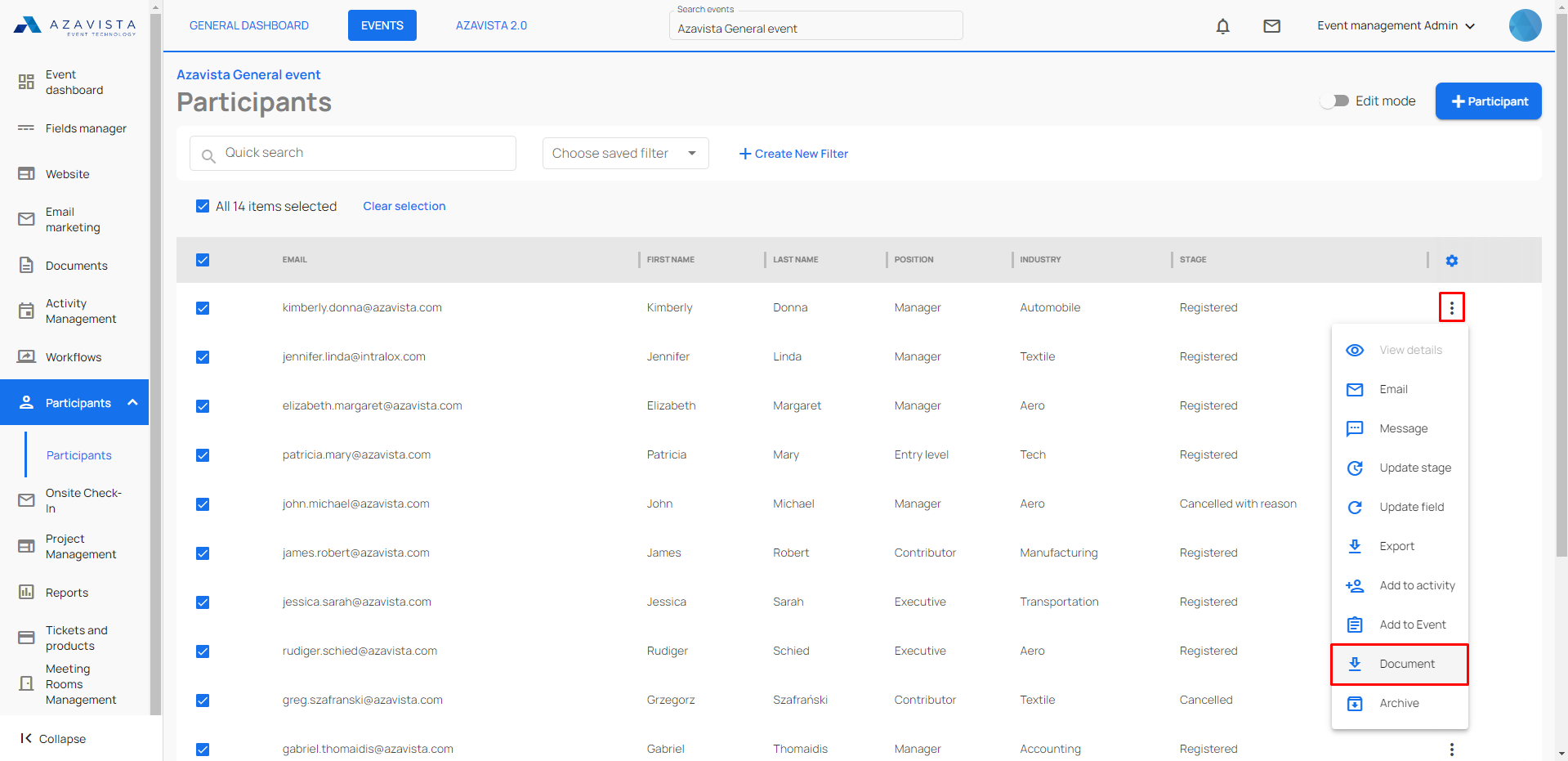Click Create New Filter link
The width and height of the screenshot is (1568, 761).
click(x=793, y=154)
